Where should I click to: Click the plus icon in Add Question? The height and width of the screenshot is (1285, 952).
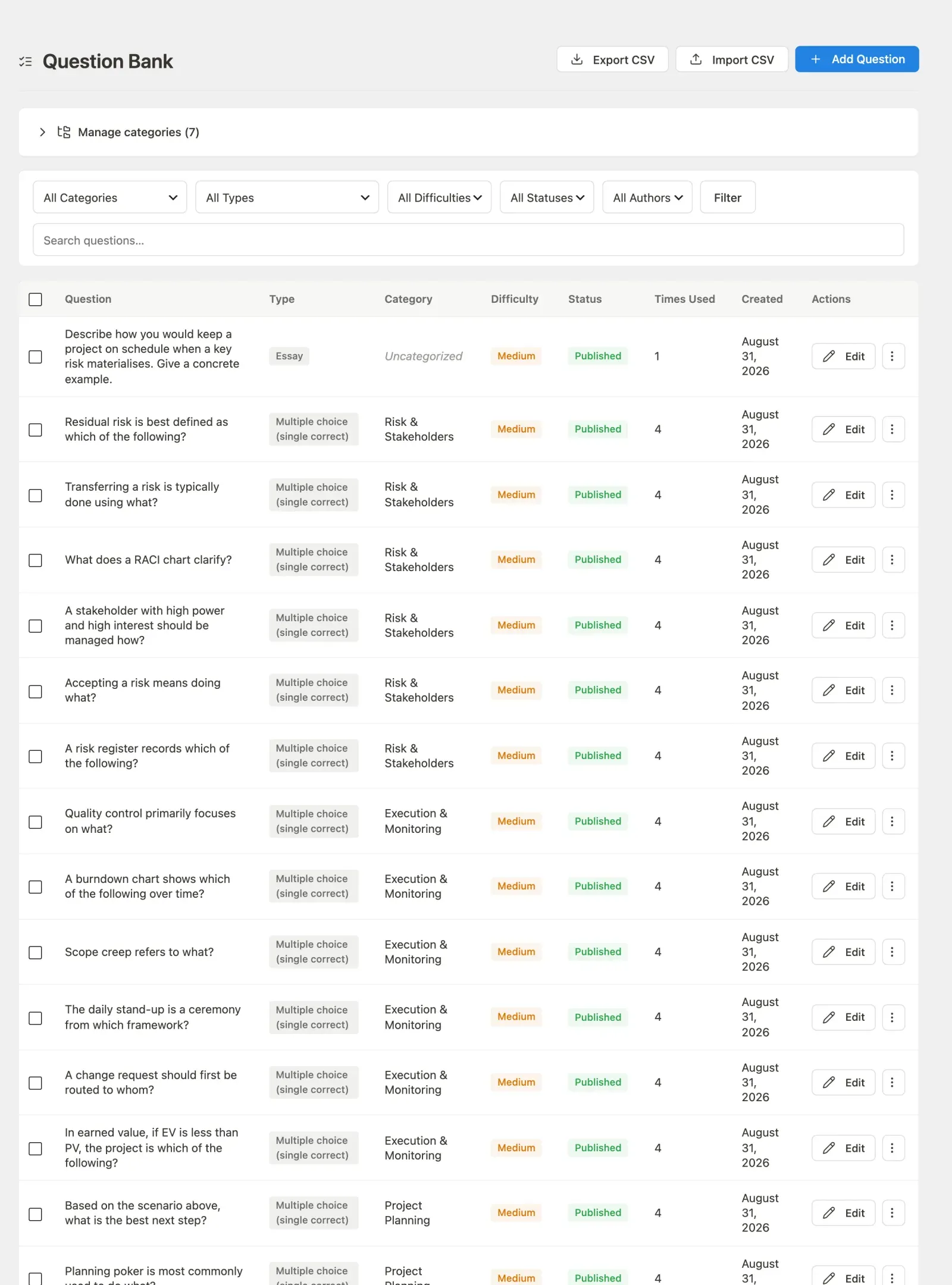tap(816, 59)
